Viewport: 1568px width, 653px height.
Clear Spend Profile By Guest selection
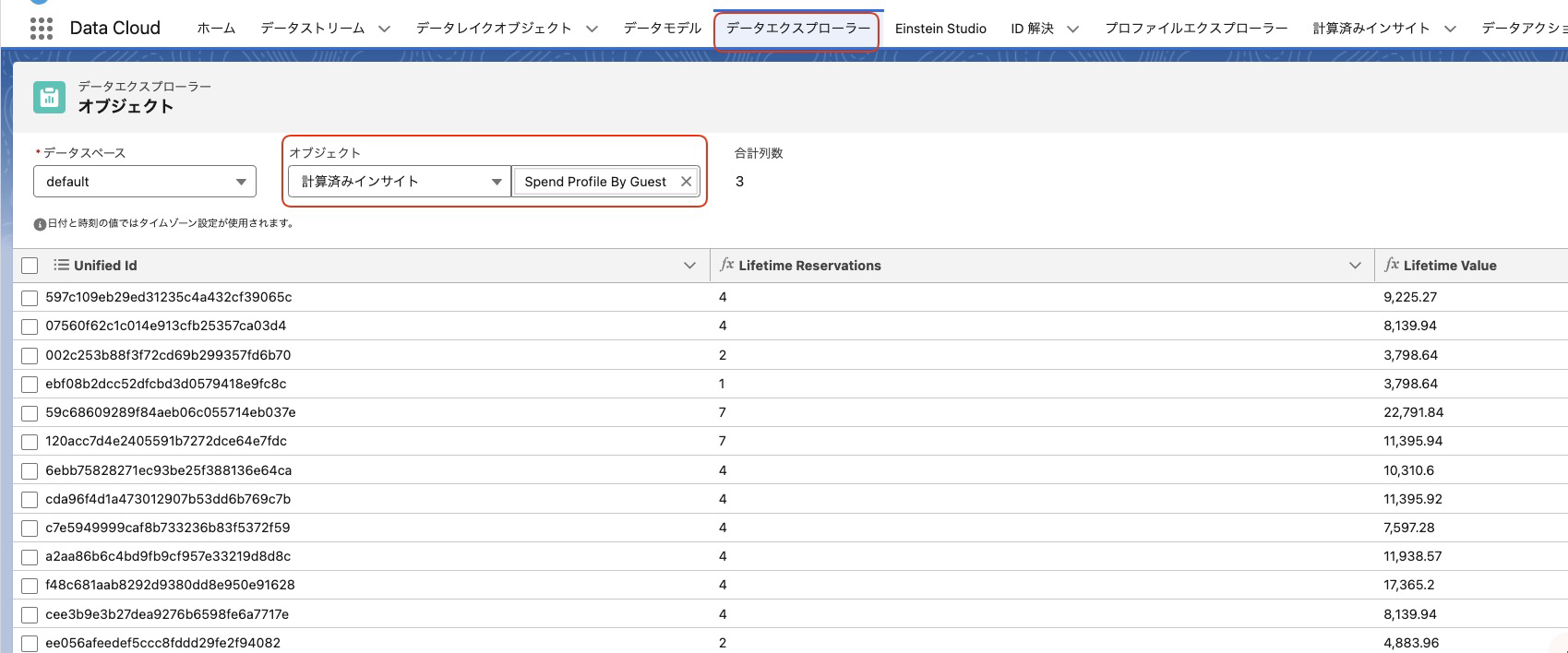(x=686, y=182)
